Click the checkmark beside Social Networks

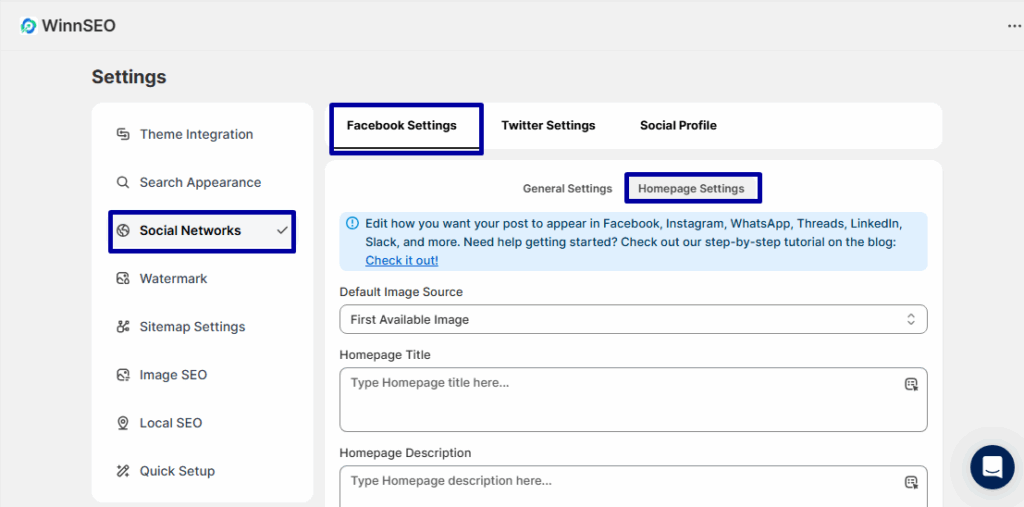pyautogui.click(x=282, y=230)
